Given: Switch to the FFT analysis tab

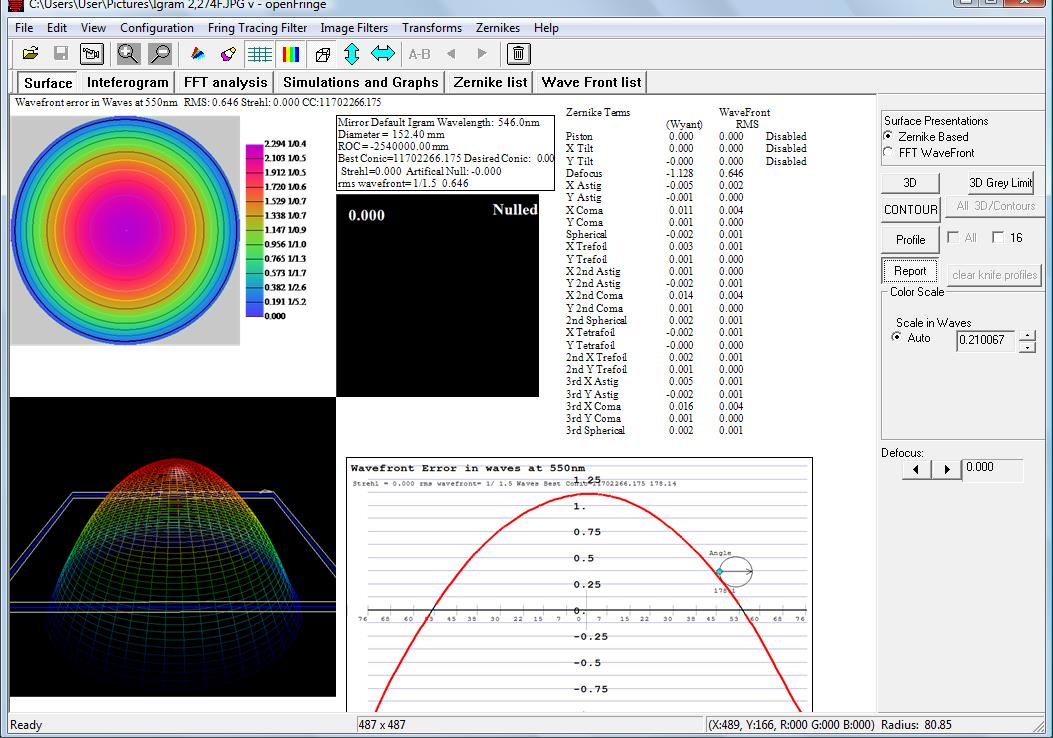Looking at the screenshot, I should (x=225, y=82).
